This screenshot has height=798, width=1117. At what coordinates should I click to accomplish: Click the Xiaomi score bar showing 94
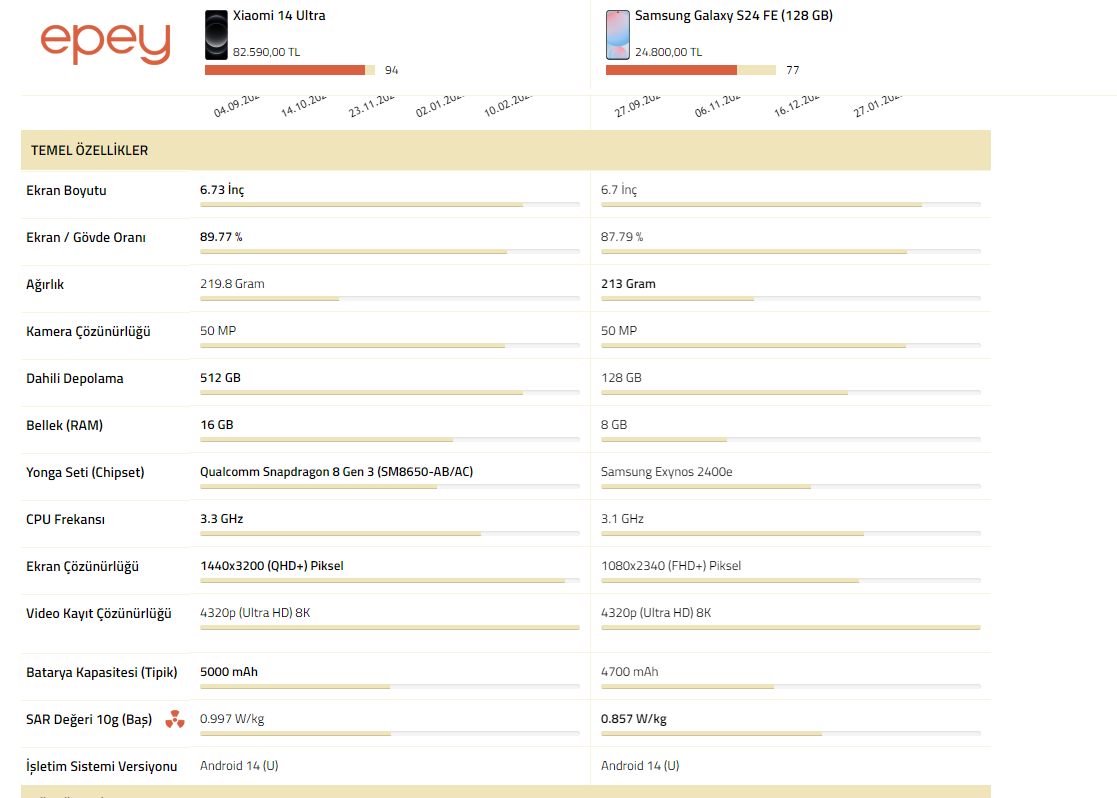pyautogui.click(x=289, y=70)
